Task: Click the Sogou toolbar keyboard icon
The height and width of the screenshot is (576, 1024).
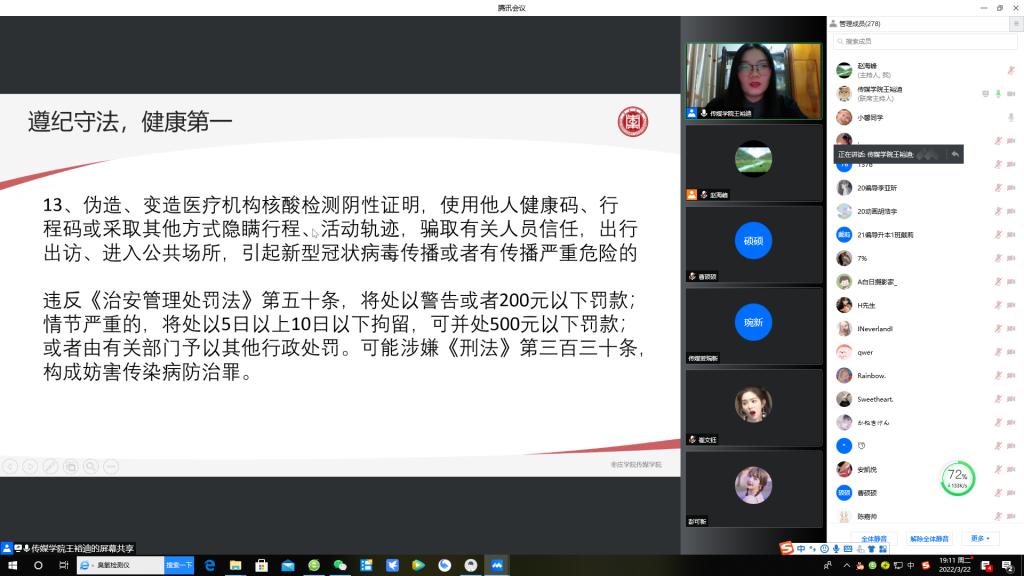Action: tap(848, 549)
